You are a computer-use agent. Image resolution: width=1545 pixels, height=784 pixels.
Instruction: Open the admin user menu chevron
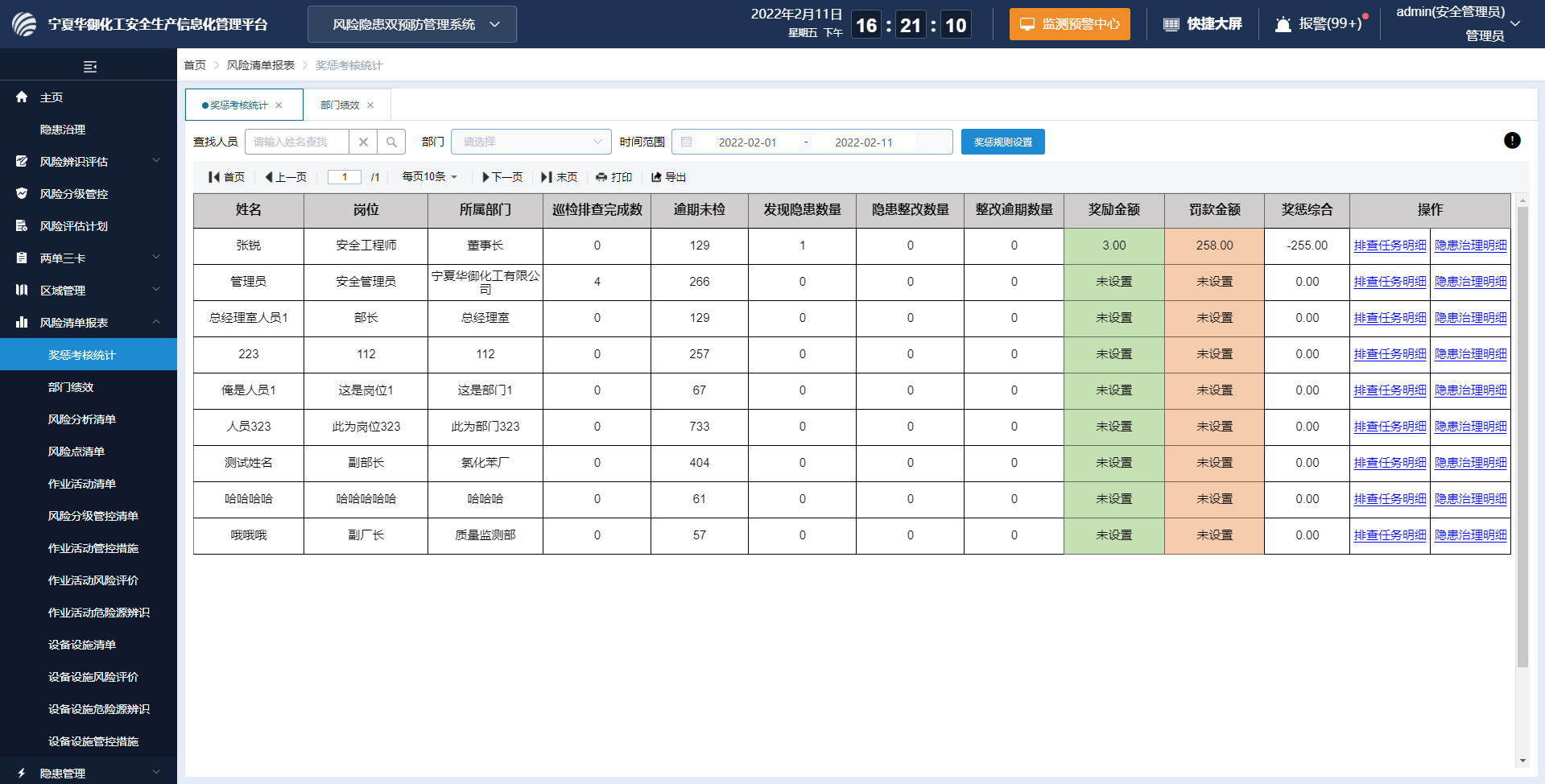click(1515, 23)
